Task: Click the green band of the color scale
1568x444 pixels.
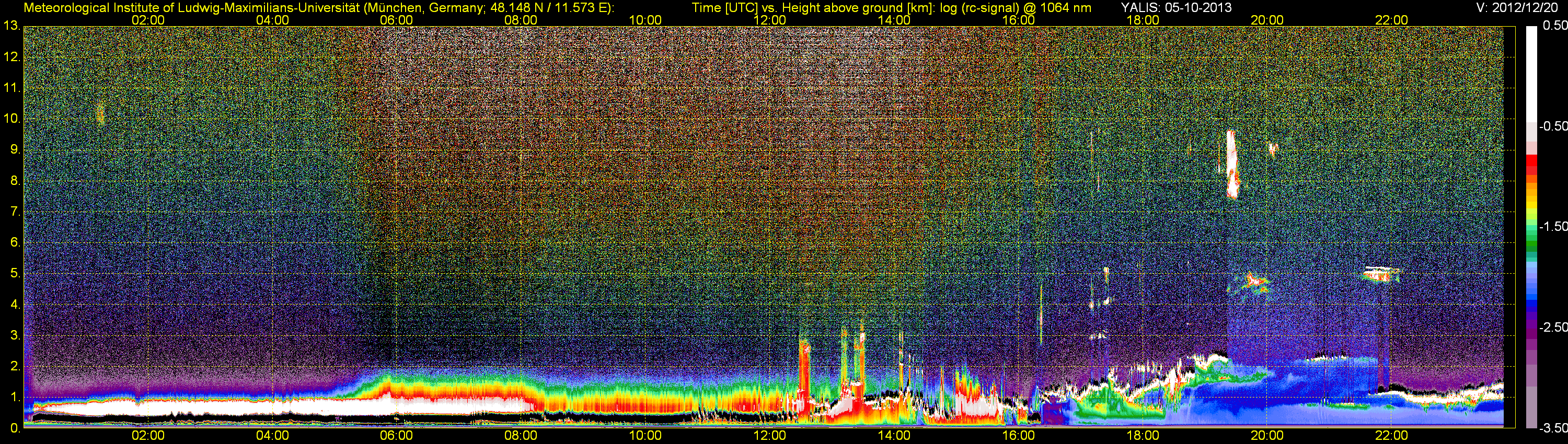Action: point(1531,240)
